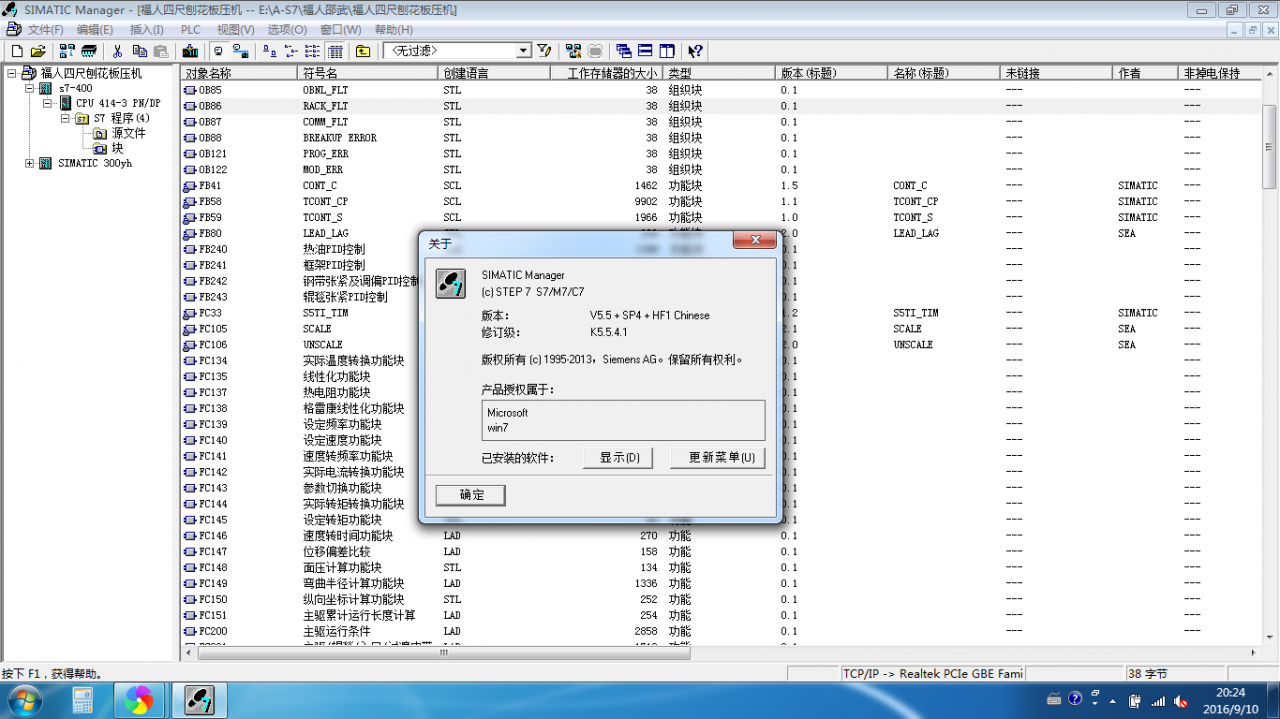The height and width of the screenshot is (719, 1280).
Task: Select the FC200 主驱运行条件 block icon
Action: coord(190,632)
